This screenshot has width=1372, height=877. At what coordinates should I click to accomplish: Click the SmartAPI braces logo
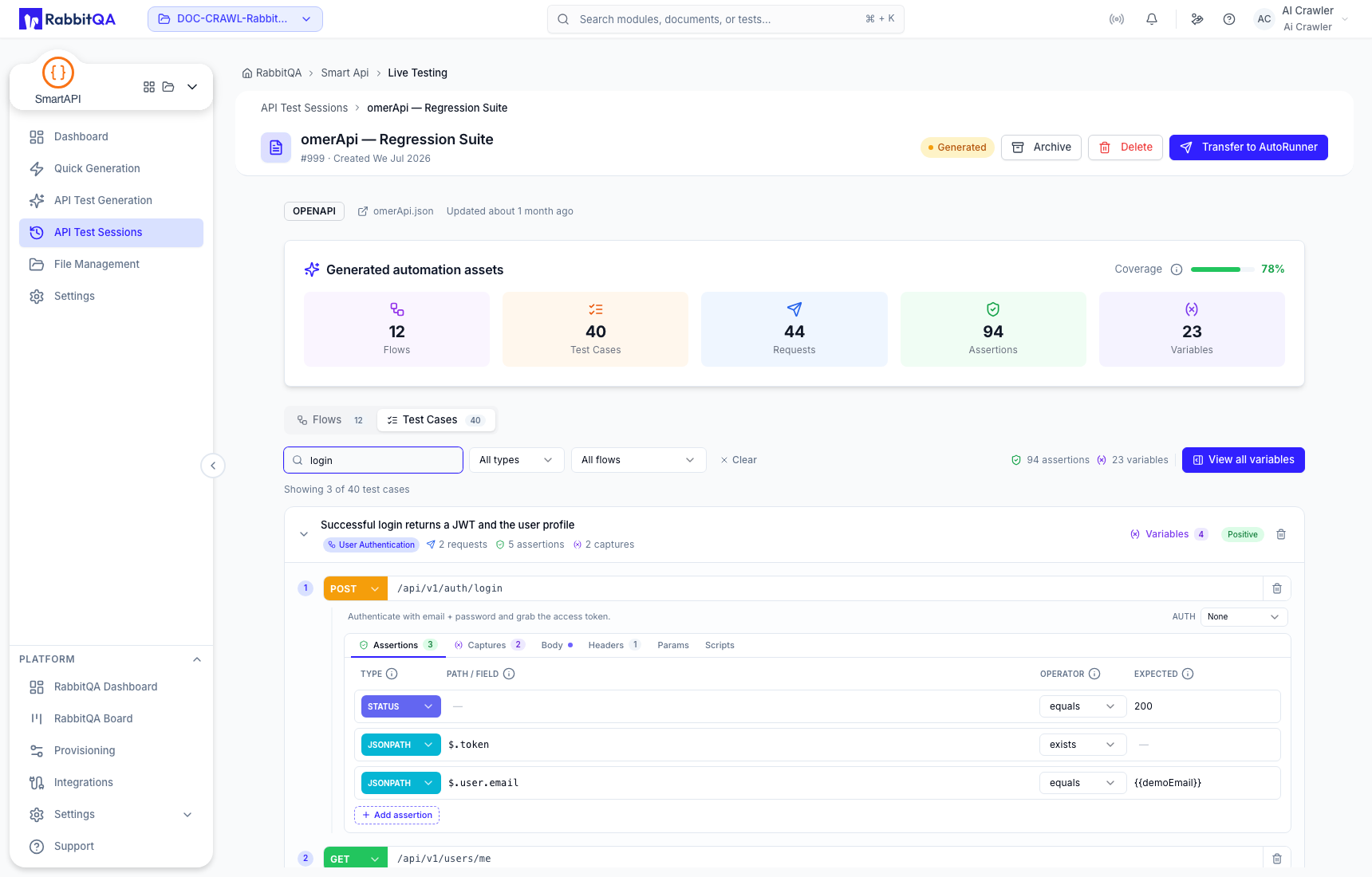[x=58, y=73]
